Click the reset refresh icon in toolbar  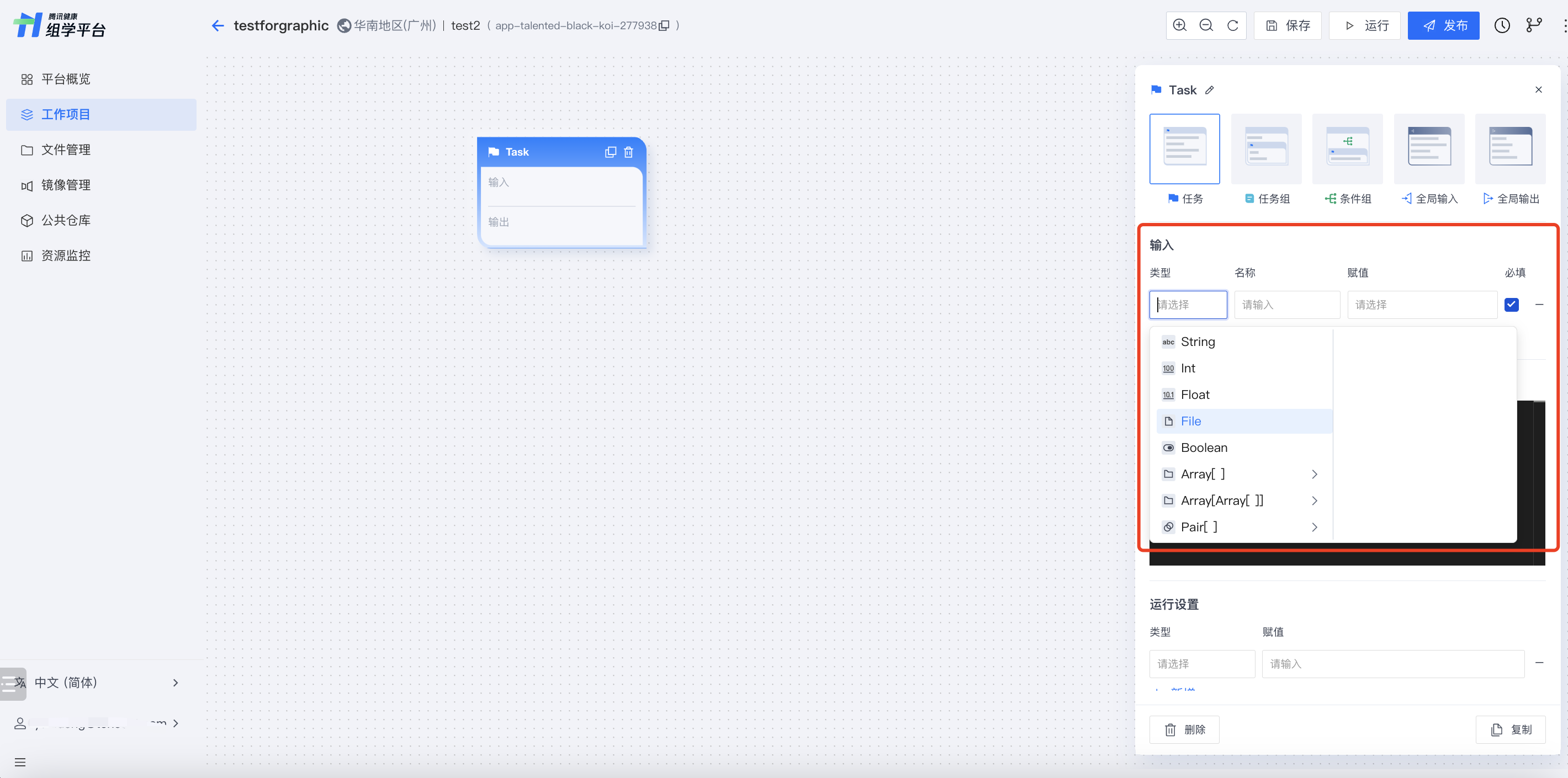(x=1233, y=25)
